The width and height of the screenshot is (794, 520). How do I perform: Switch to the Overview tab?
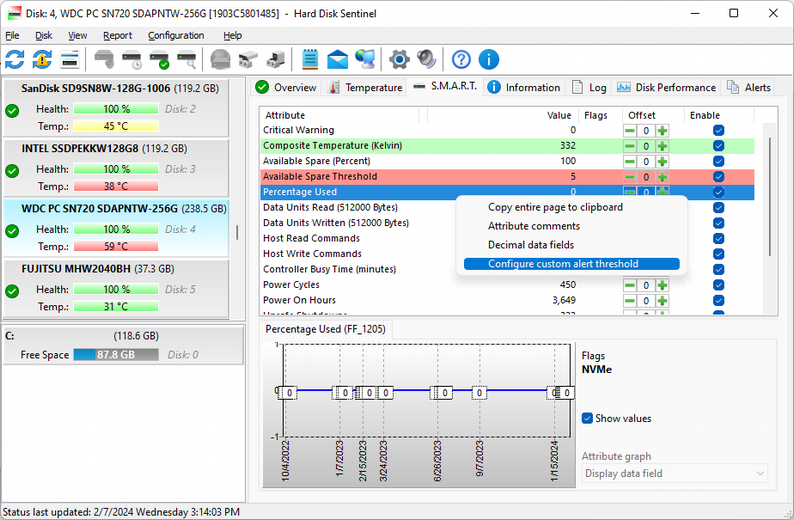286,87
